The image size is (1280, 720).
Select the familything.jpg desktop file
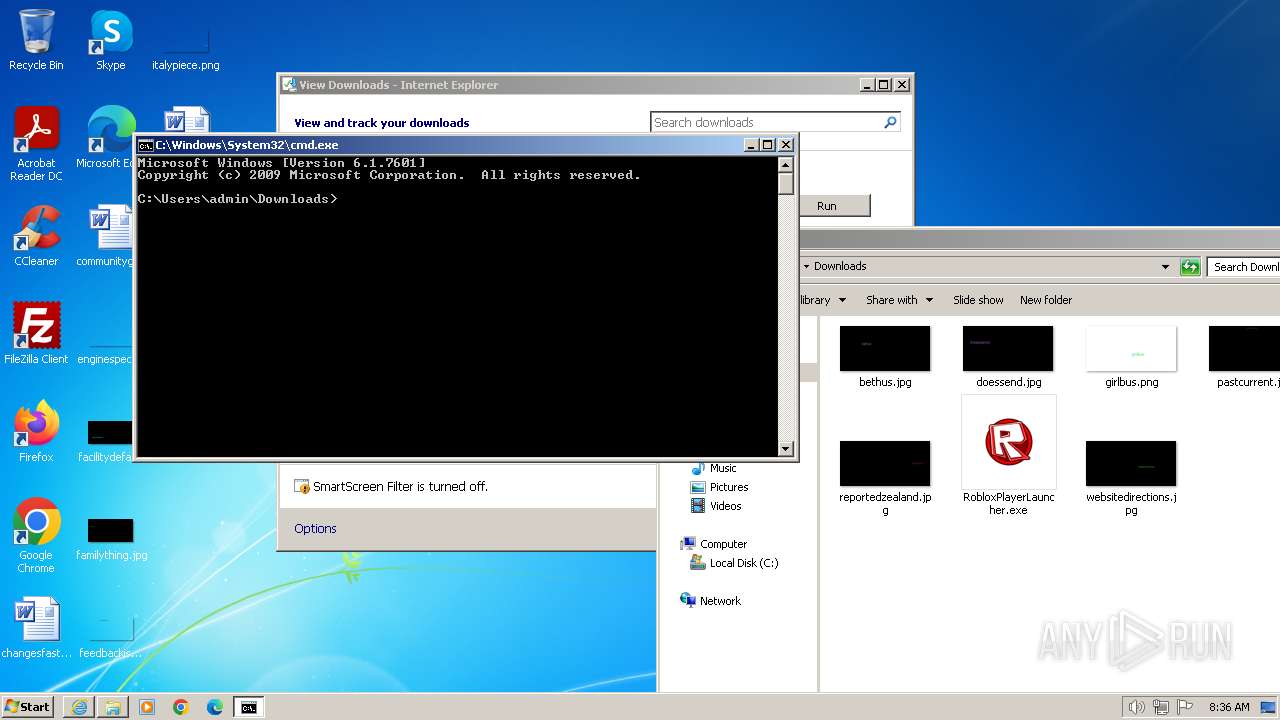(111, 539)
